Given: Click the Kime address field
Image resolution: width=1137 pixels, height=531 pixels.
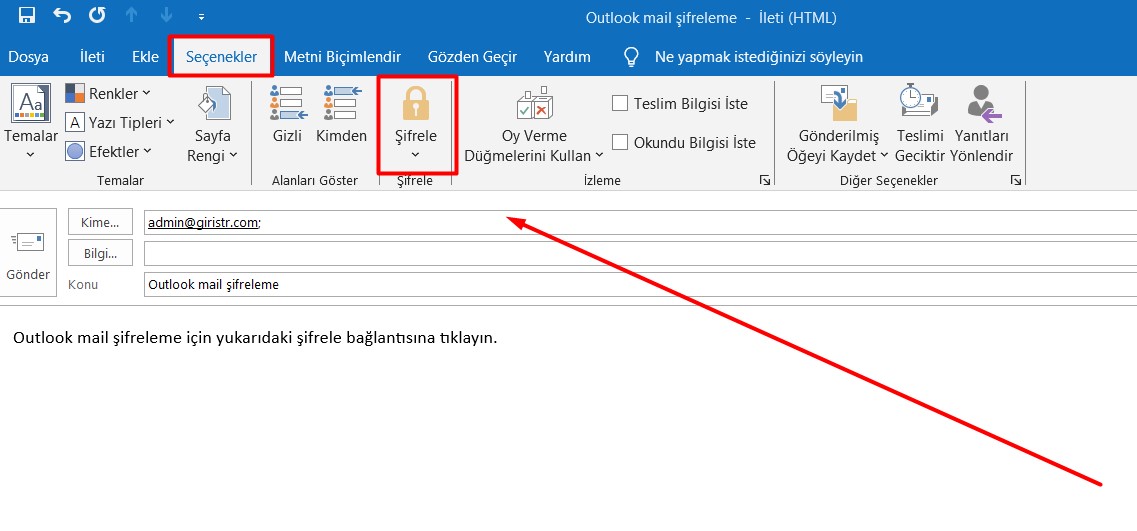Looking at the screenshot, I should [640, 223].
